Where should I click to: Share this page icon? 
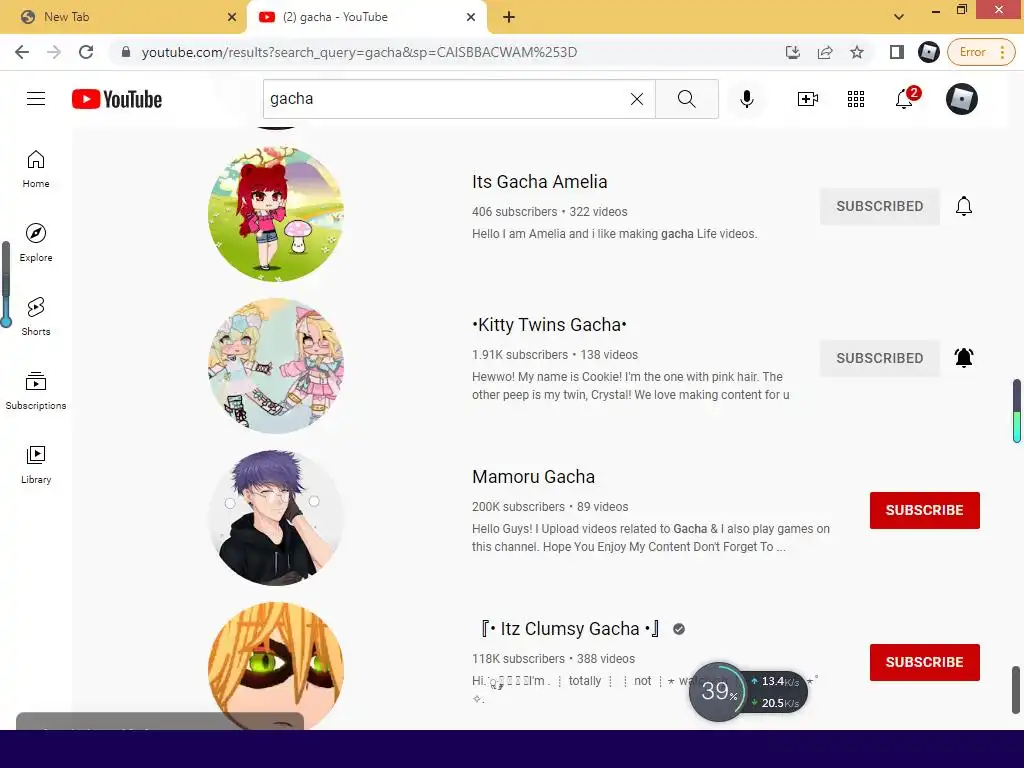point(825,52)
